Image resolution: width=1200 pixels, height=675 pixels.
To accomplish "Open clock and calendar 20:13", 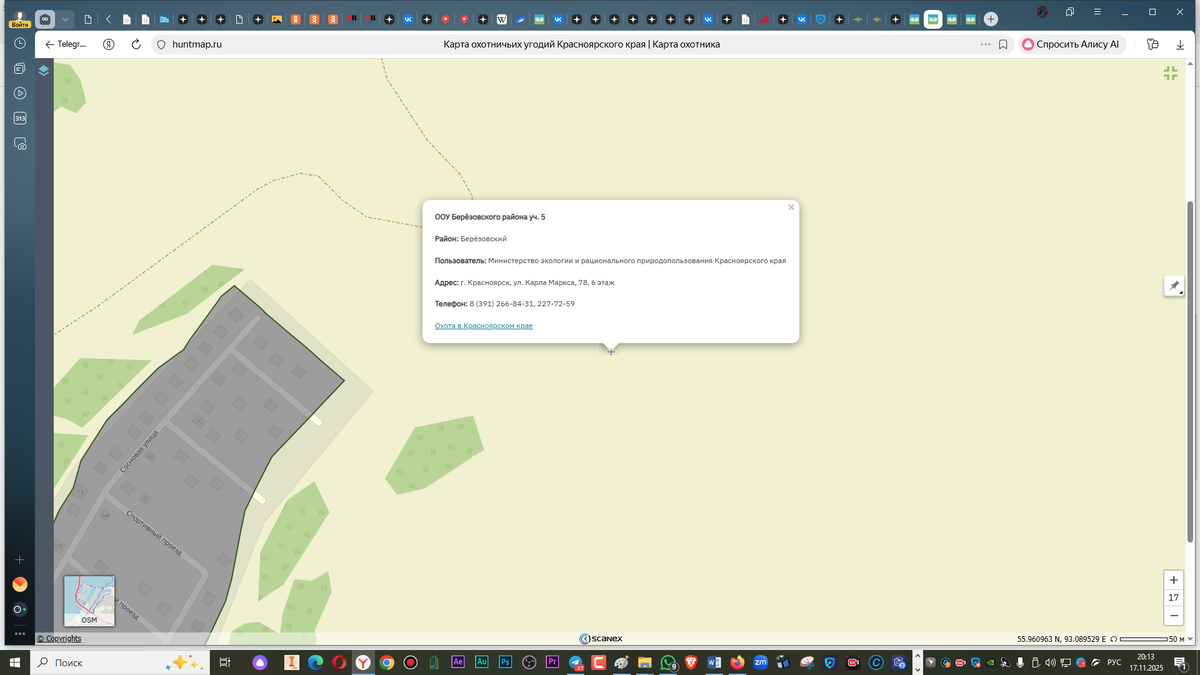I will point(1144,662).
